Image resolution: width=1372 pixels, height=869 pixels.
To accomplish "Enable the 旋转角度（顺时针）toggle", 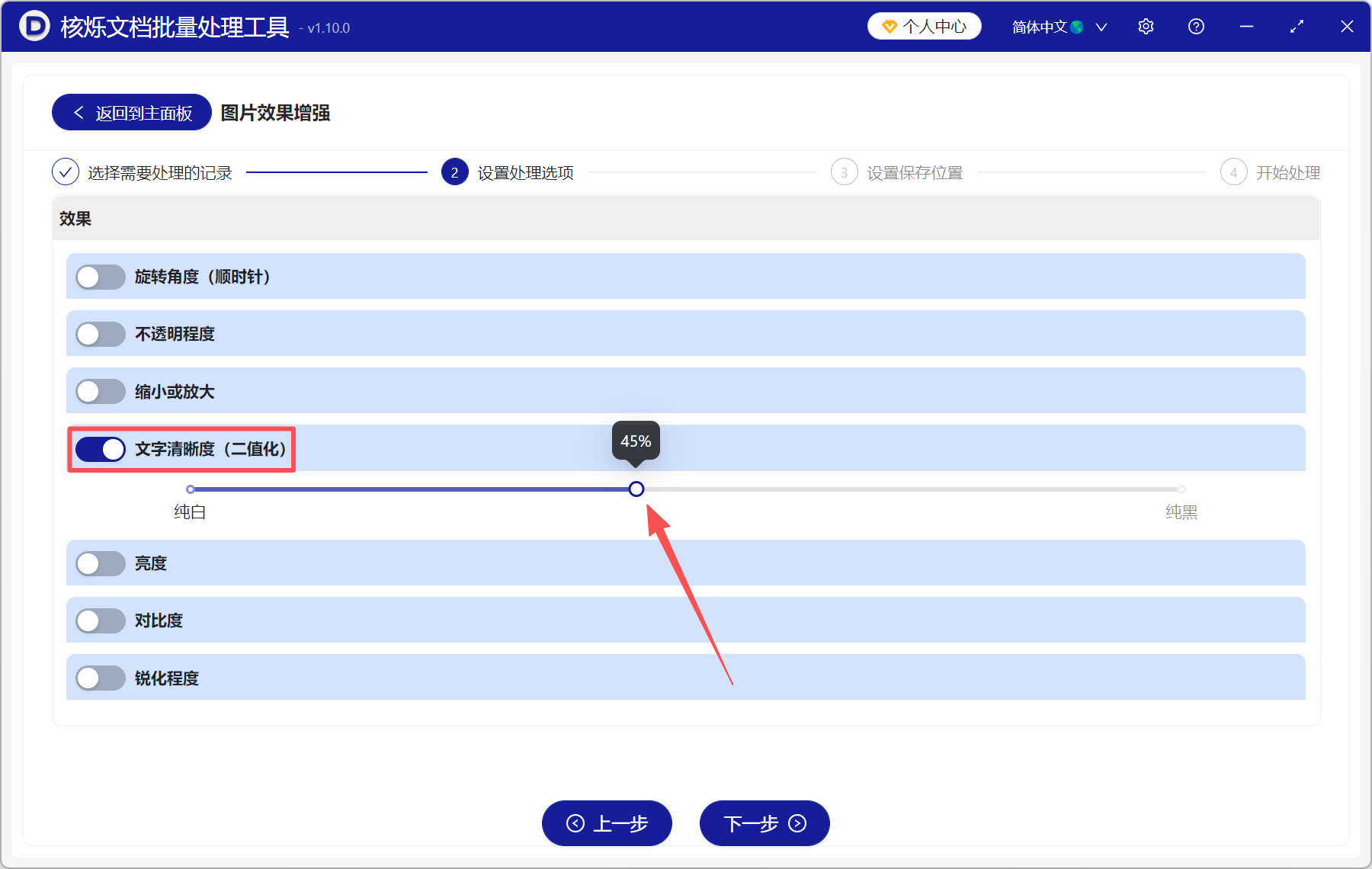I will [x=100, y=277].
